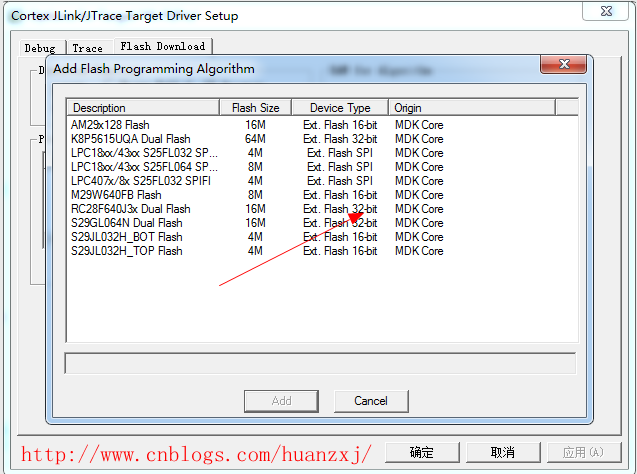
Task: Click MDK Core for S29JL032H_TOP Flash
Action: point(419,251)
